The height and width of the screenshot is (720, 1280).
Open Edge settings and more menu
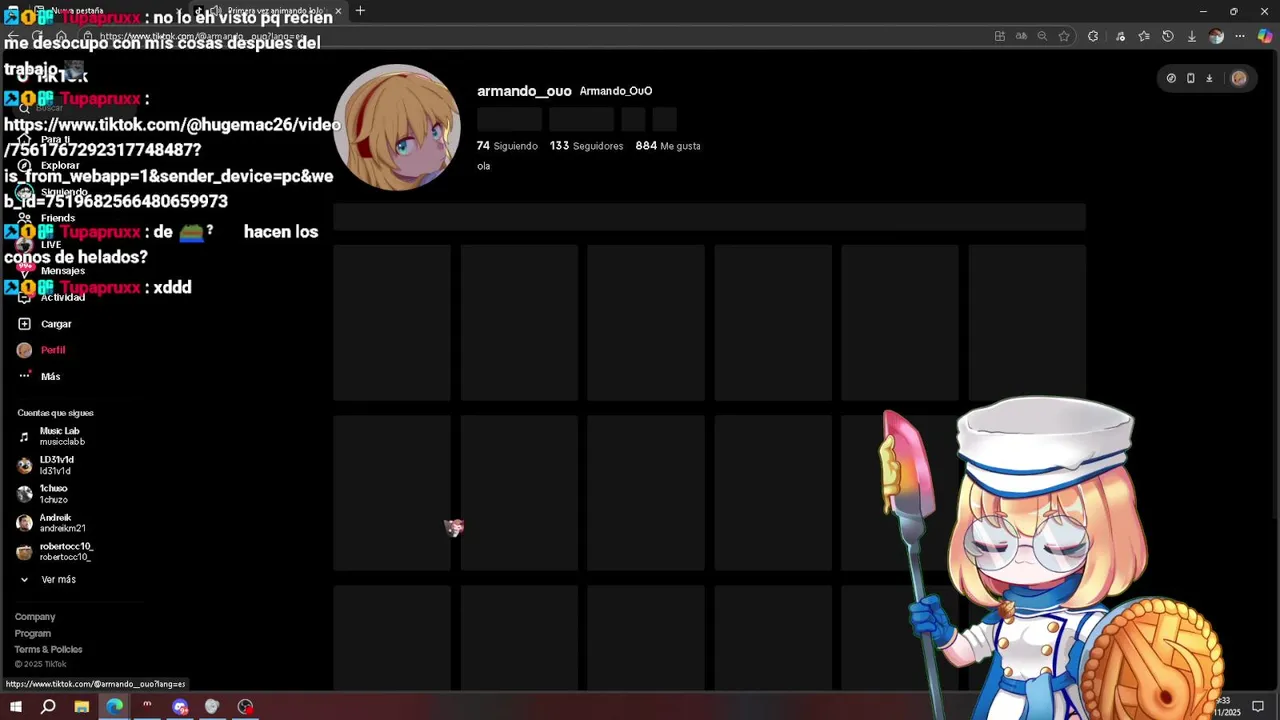pos(1240,36)
